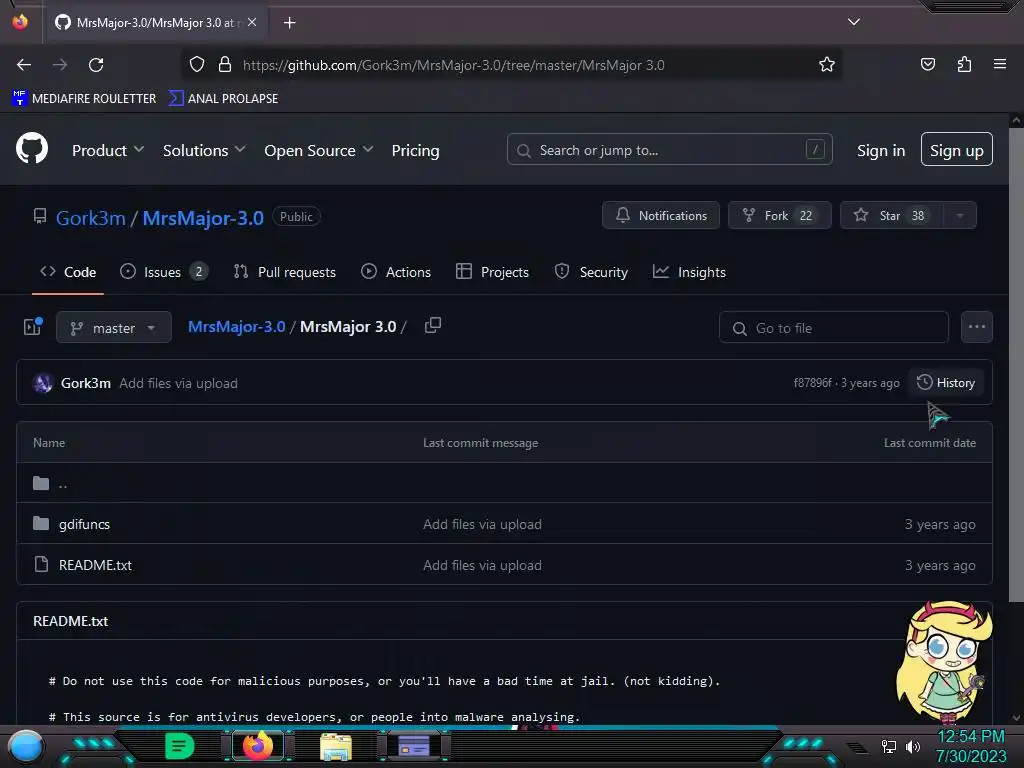Open the master branch dropdown
Screen dimensions: 1024x768
click(x=114, y=327)
